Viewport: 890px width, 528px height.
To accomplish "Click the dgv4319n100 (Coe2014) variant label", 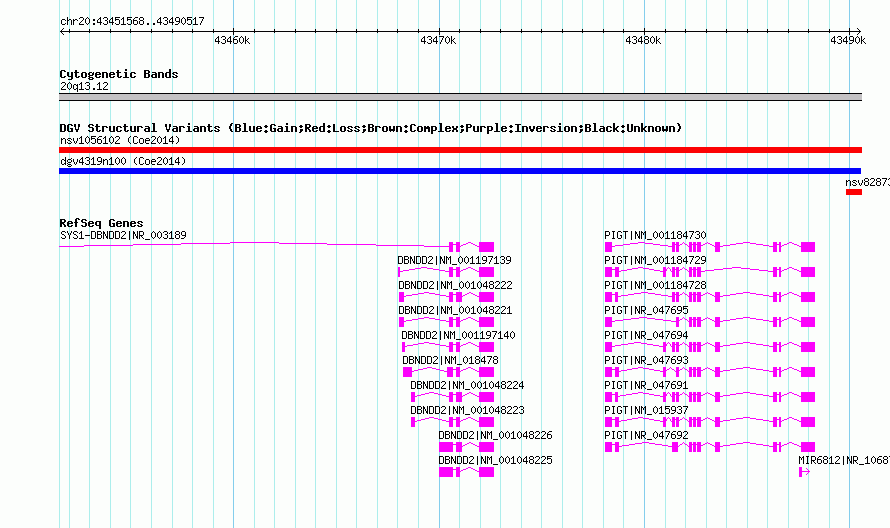I will 123,161.
